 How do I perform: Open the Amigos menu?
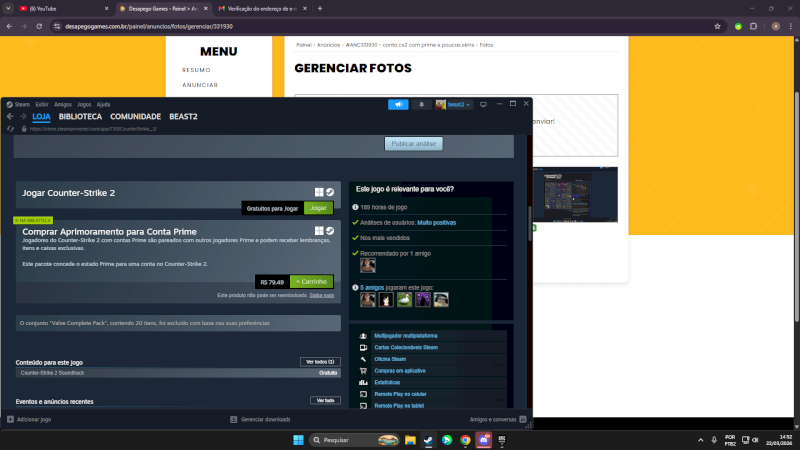pos(63,105)
